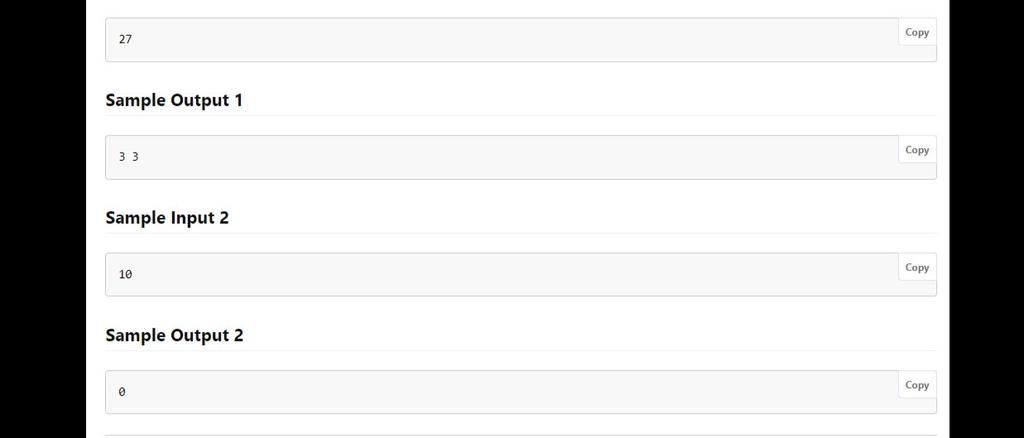Screen dimensions: 1024x438
Task: Click the "Sample Output 1" heading
Action: 174,100
